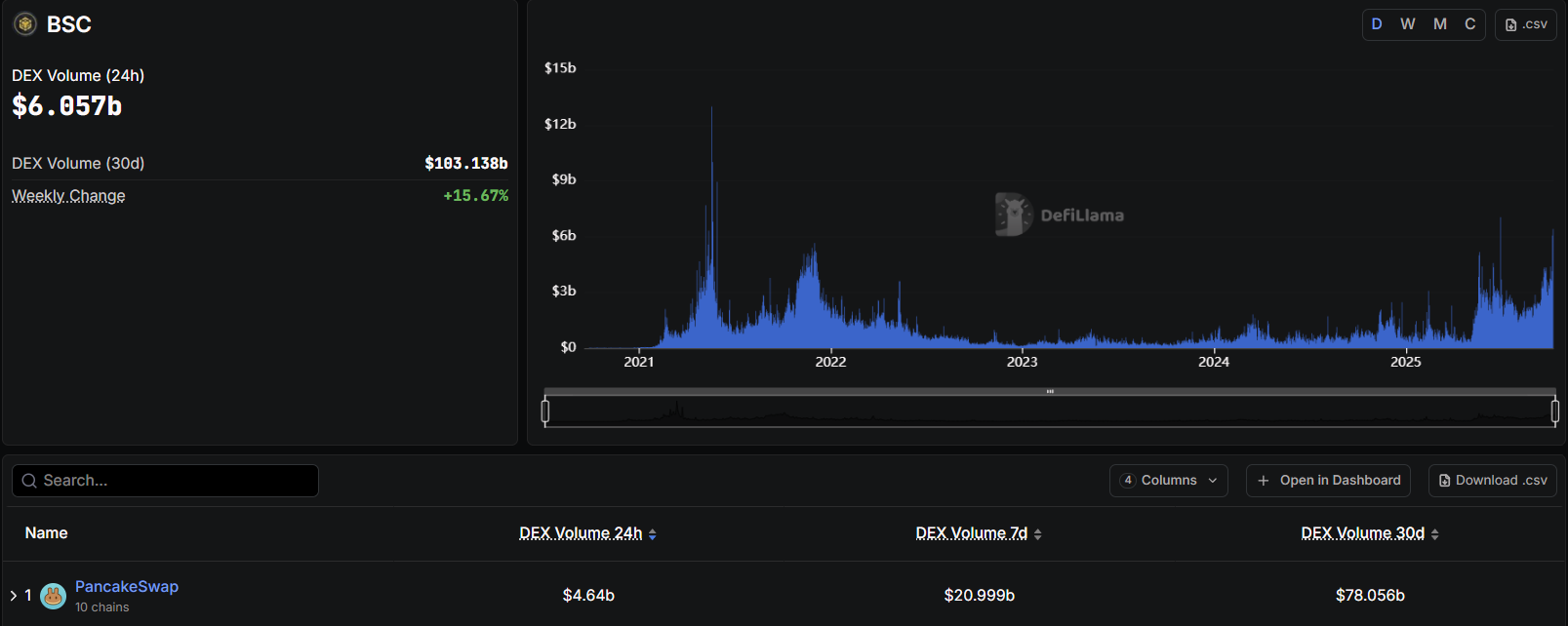The image size is (1568, 626).
Task: Click the Download .csv button above table
Action: [1492, 481]
